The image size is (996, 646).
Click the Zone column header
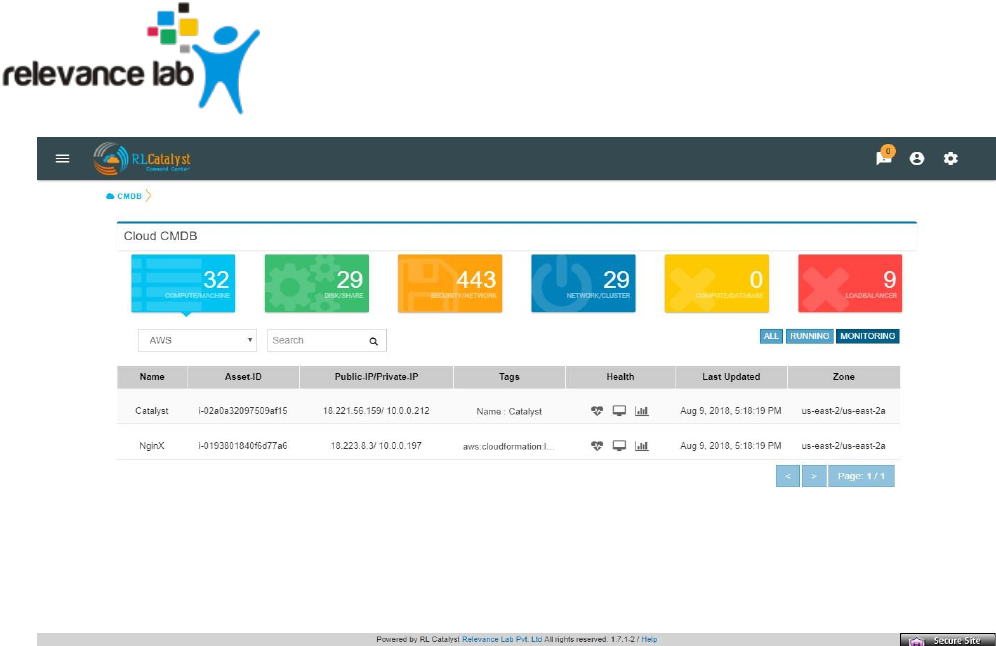(x=844, y=377)
